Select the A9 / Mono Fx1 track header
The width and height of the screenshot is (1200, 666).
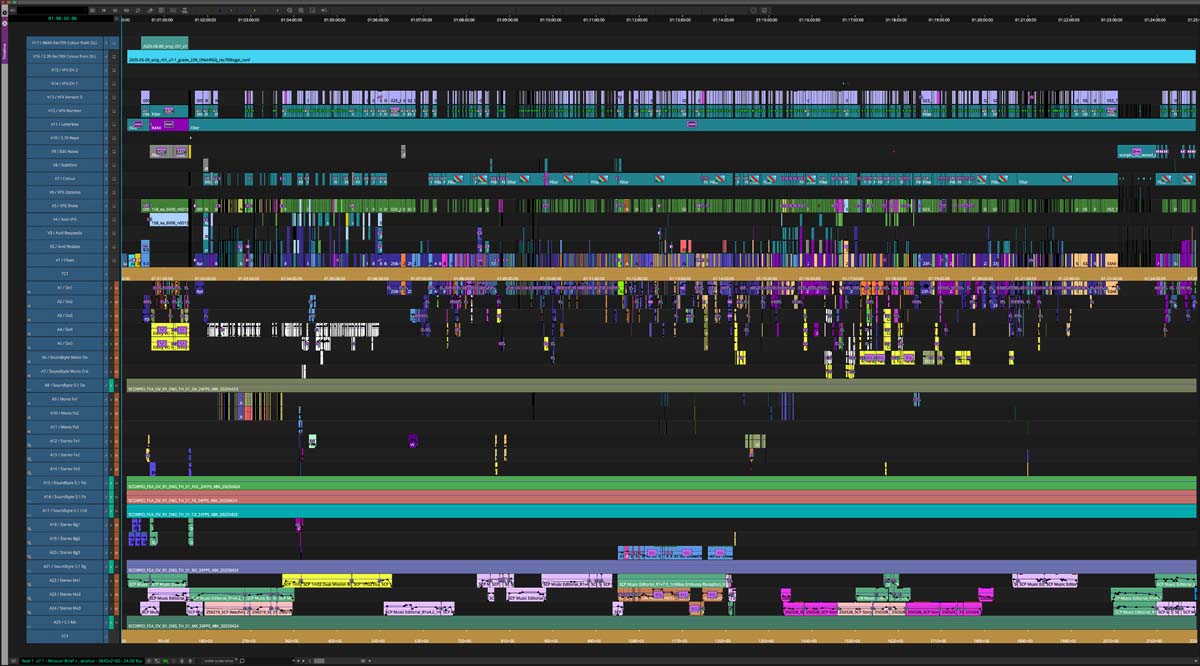click(65, 399)
